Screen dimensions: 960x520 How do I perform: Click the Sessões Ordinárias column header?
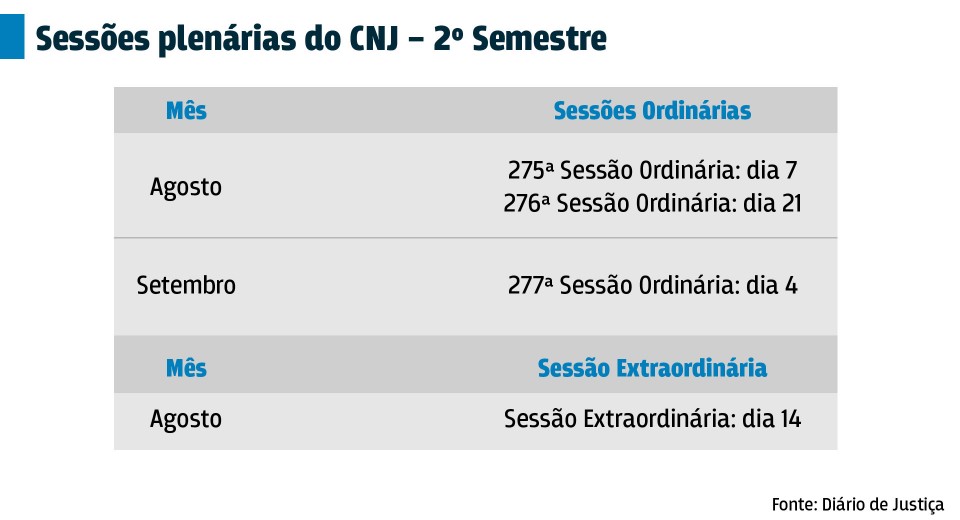coord(652,111)
